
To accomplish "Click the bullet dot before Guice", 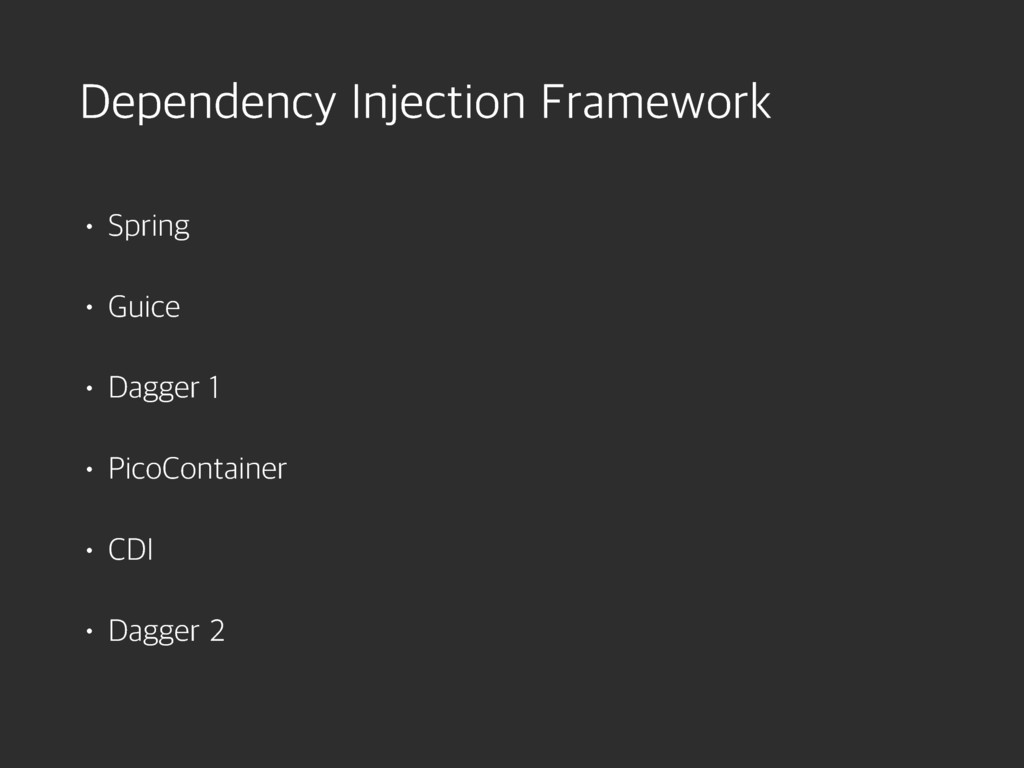I will 89,307.
